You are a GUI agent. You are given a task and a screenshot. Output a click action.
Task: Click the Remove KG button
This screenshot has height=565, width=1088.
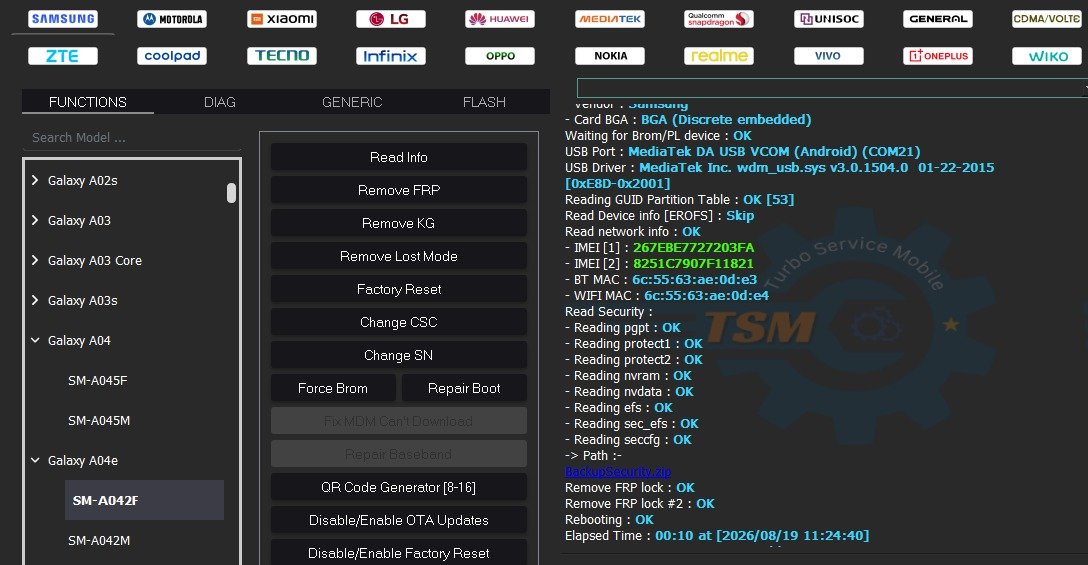[399, 223]
